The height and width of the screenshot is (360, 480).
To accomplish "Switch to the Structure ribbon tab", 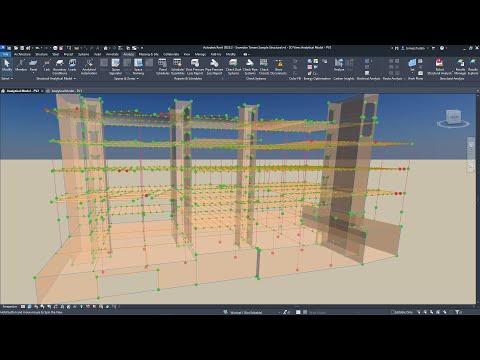I will [x=42, y=54].
